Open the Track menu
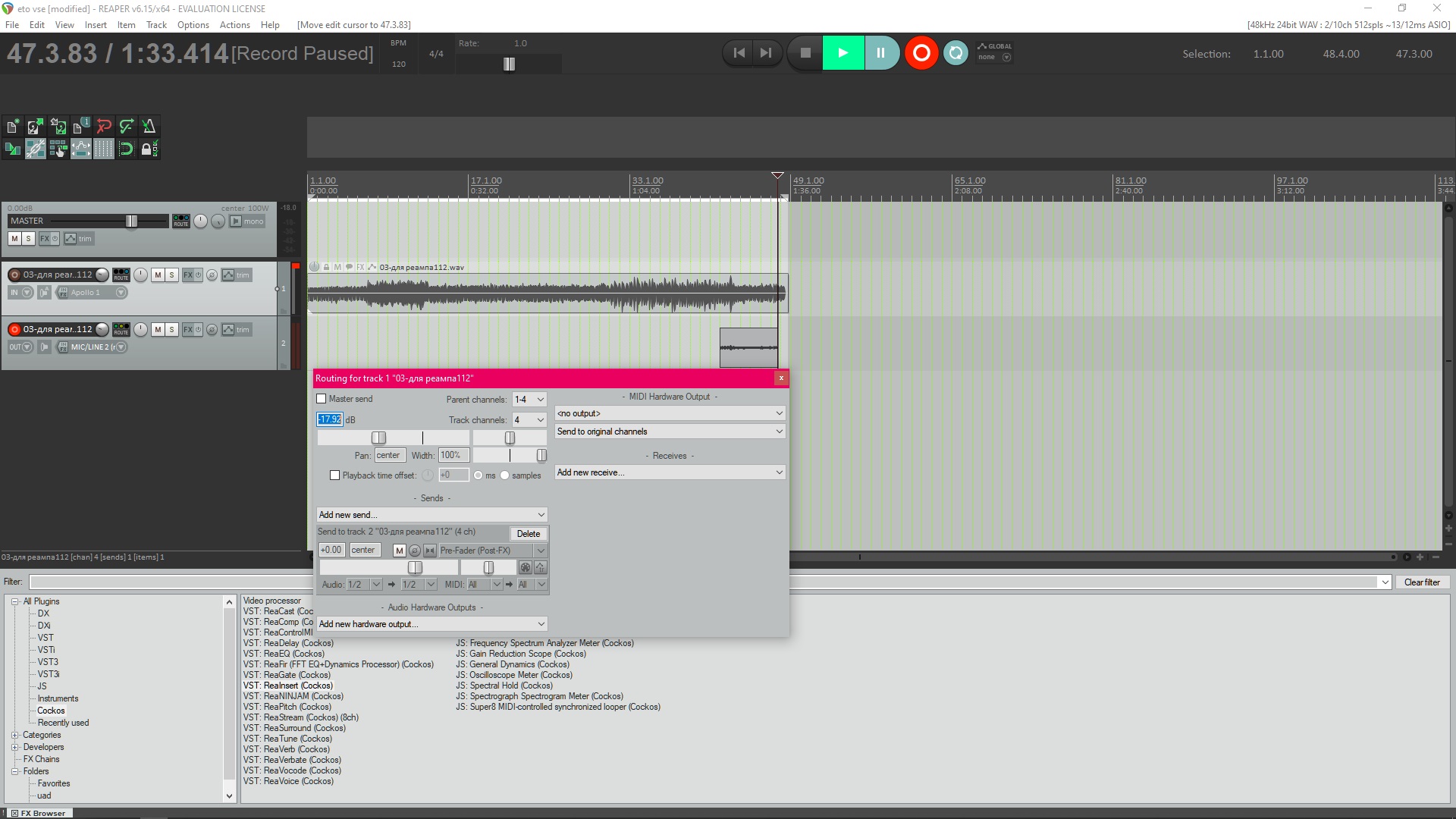The image size is (1456, 819). point(156,25)
